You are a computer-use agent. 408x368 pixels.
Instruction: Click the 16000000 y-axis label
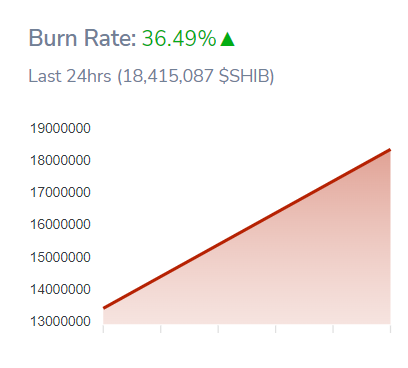pos(60,224)
